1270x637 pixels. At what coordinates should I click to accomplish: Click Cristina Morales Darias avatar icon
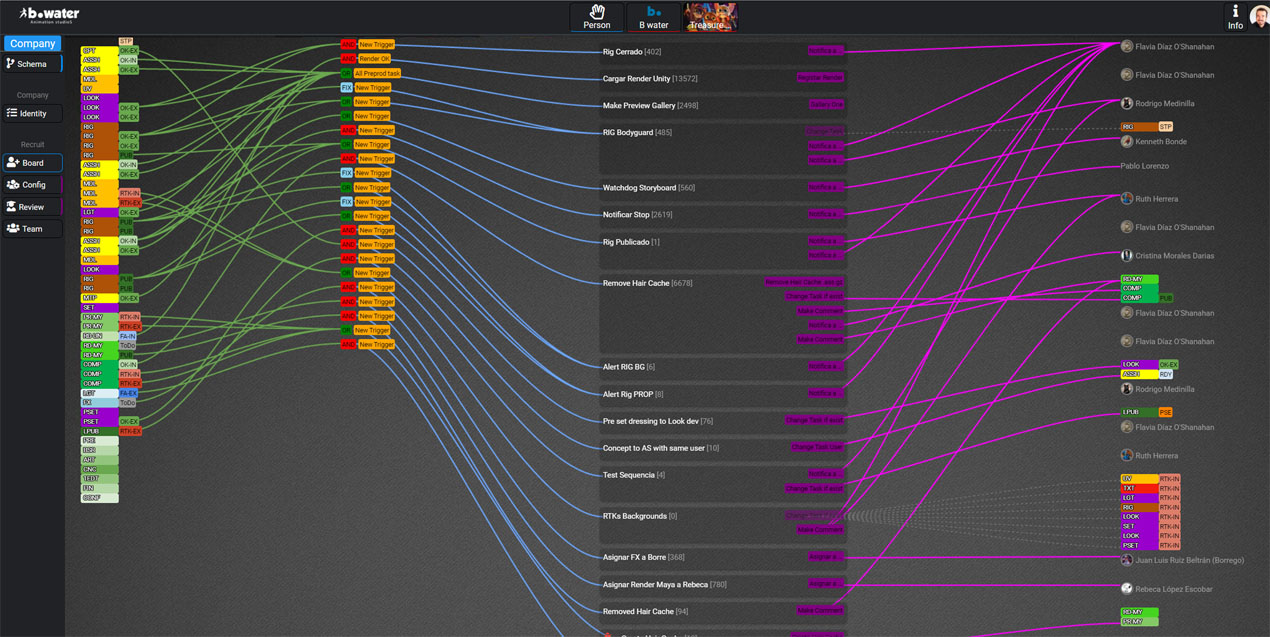coord(1127,256)
